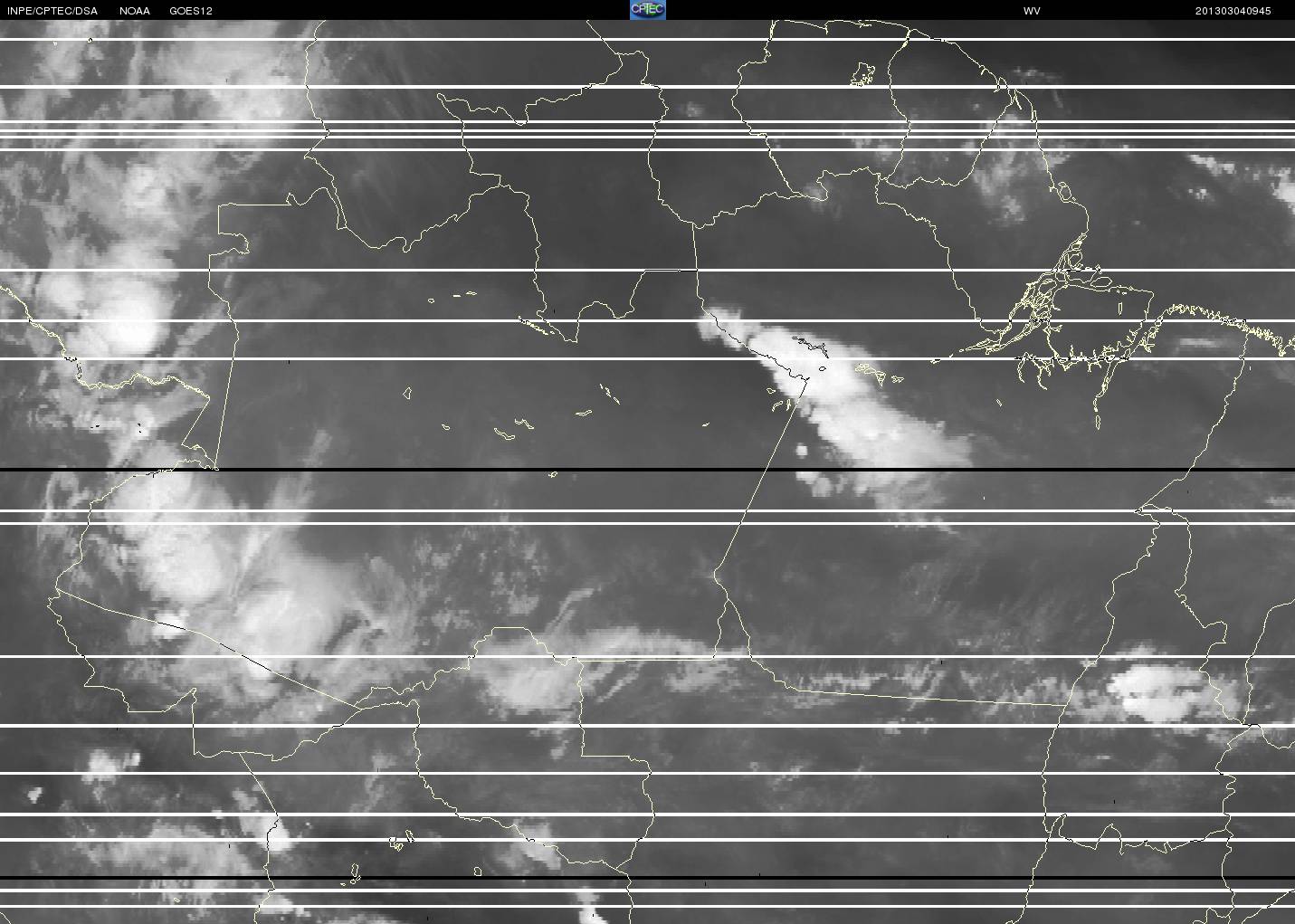Click the CPTEC logo in header
This screenshot has height=924, width=1295.
tap(647, 10)
